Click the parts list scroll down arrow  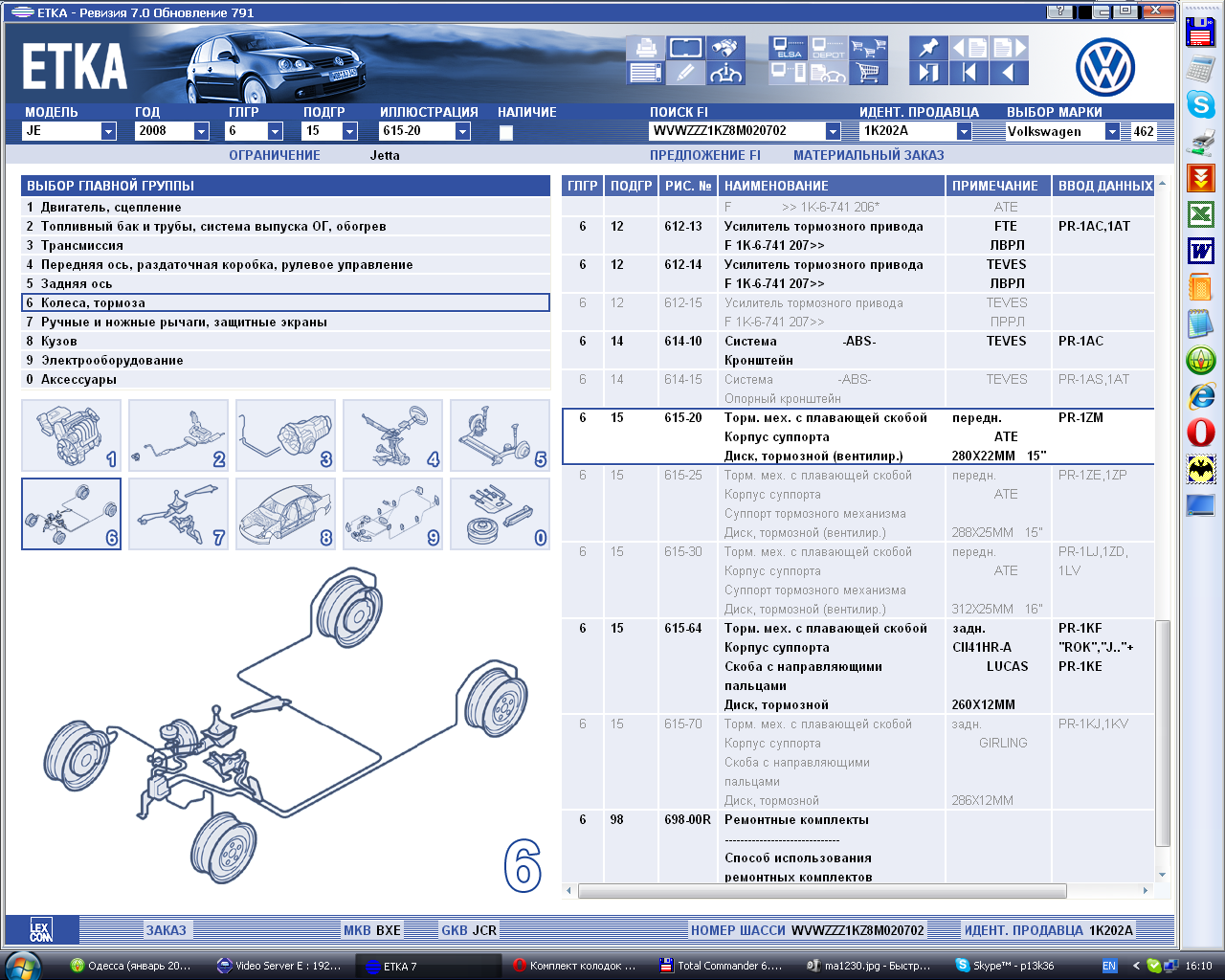(x=1163, y=875)
